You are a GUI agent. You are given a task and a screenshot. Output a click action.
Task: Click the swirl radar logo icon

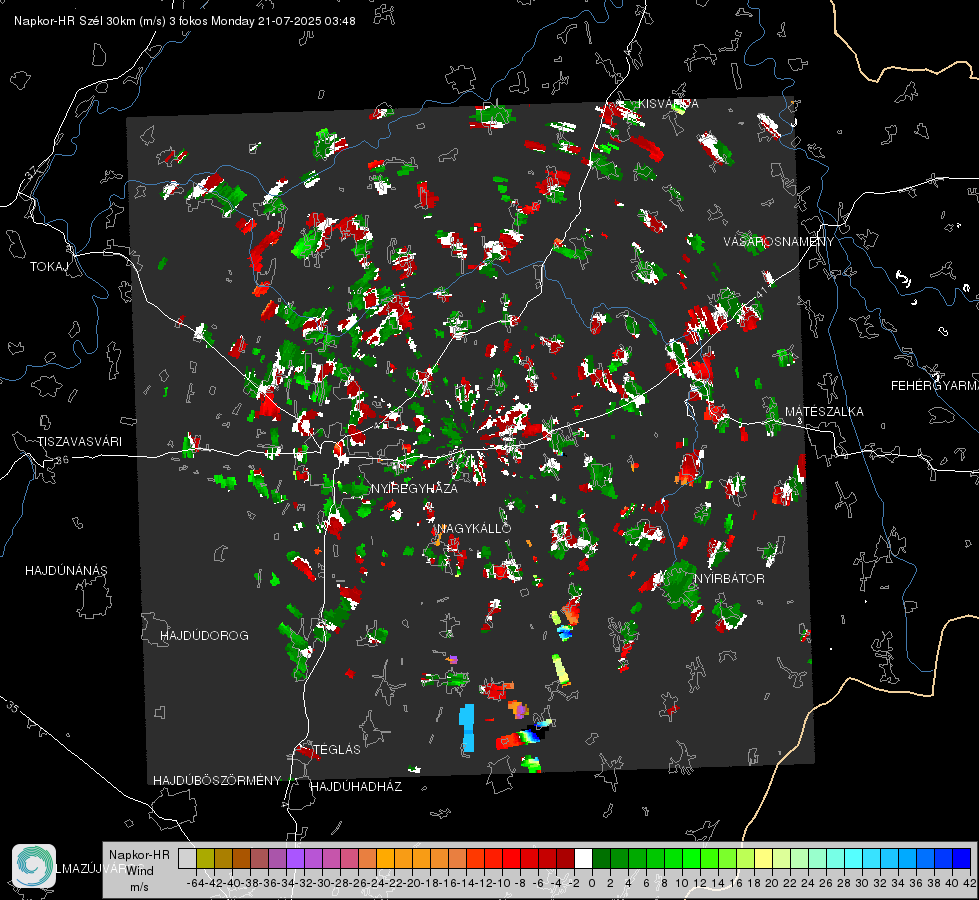point(34,866)
